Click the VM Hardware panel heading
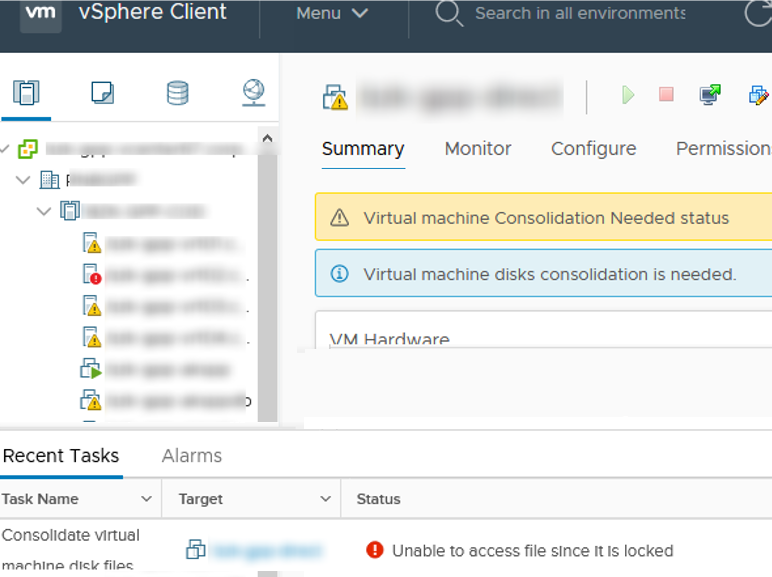The image size is (772, 577). (389, 339)
